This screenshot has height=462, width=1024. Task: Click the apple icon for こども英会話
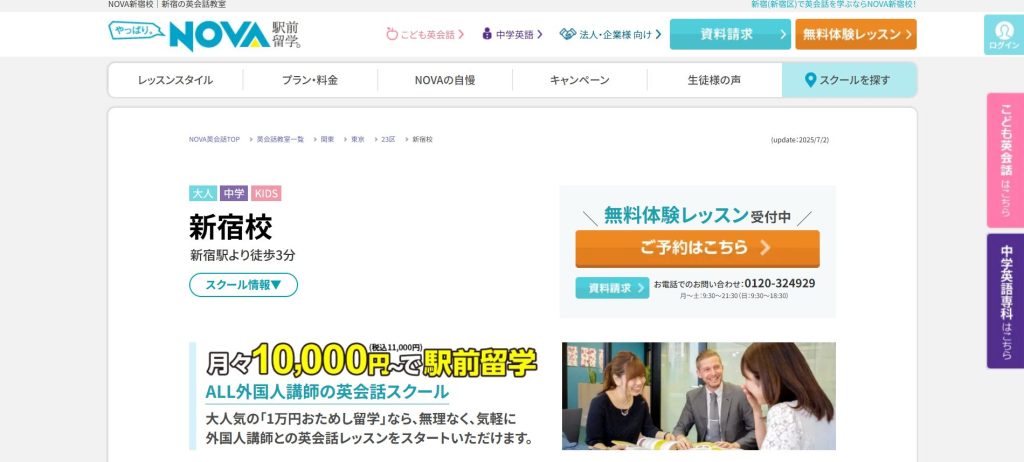click(x=392, y=34)
